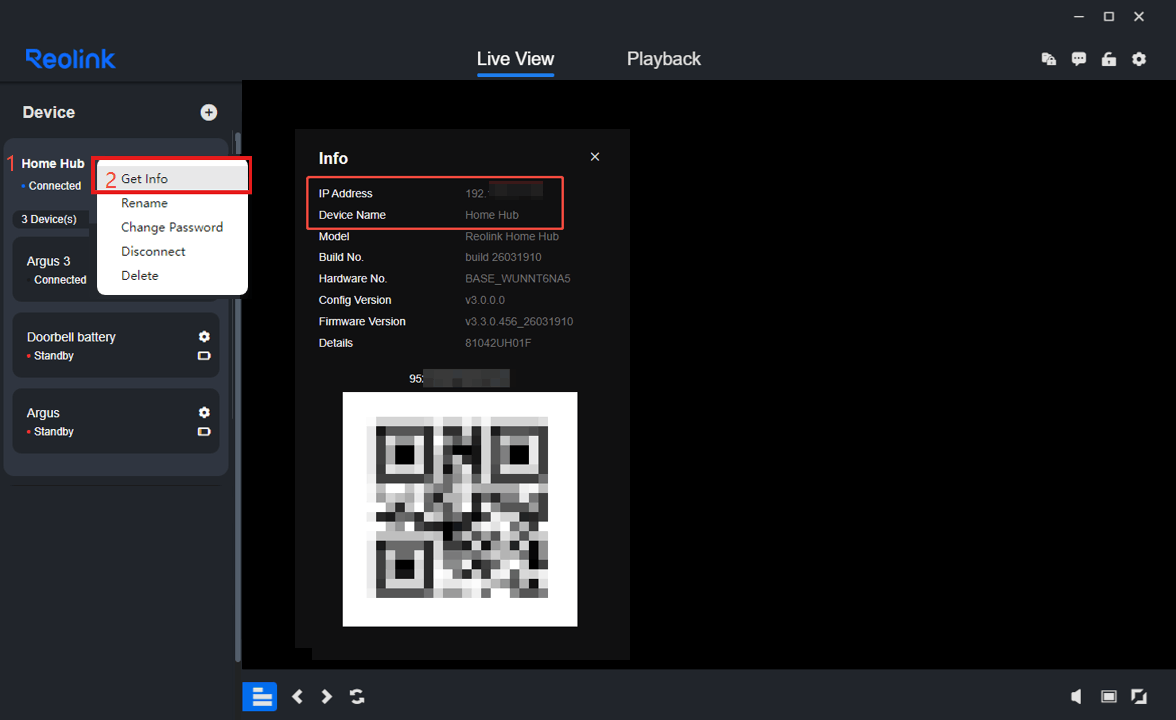Maximize the Reolink window

[1108, 16]
